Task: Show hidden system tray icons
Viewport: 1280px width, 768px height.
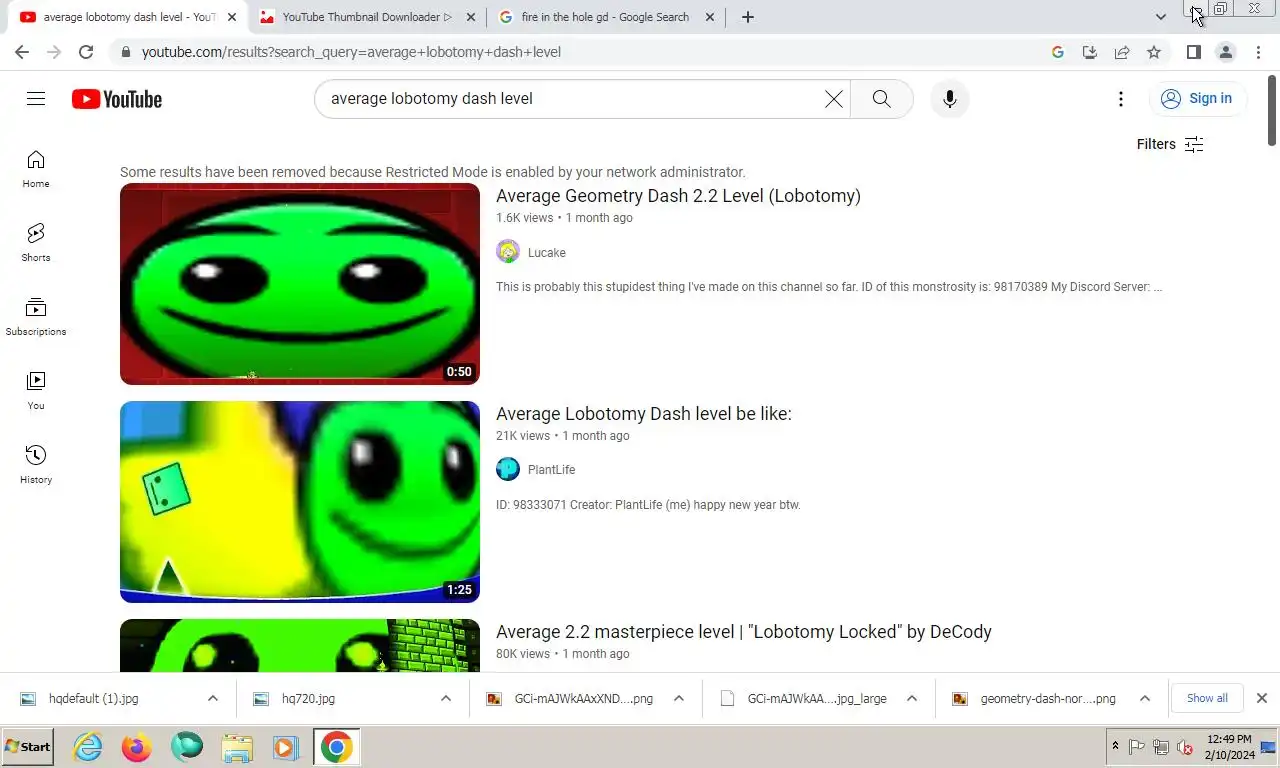Action: pyautogui.click(x=1115, y=747)
